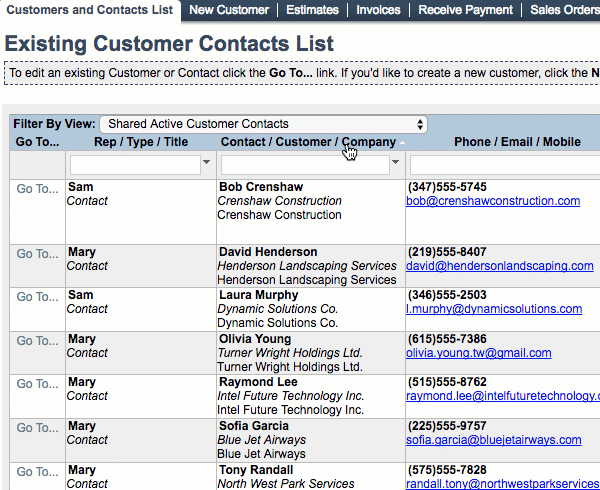Viewport: 600px width, 490px height.
Task: Click Go To... for Bob Crenshaw
Action: [x=38, y=189]
